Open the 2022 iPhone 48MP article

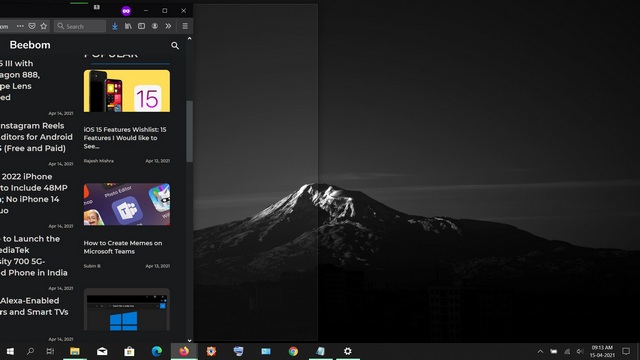point(34,193)
